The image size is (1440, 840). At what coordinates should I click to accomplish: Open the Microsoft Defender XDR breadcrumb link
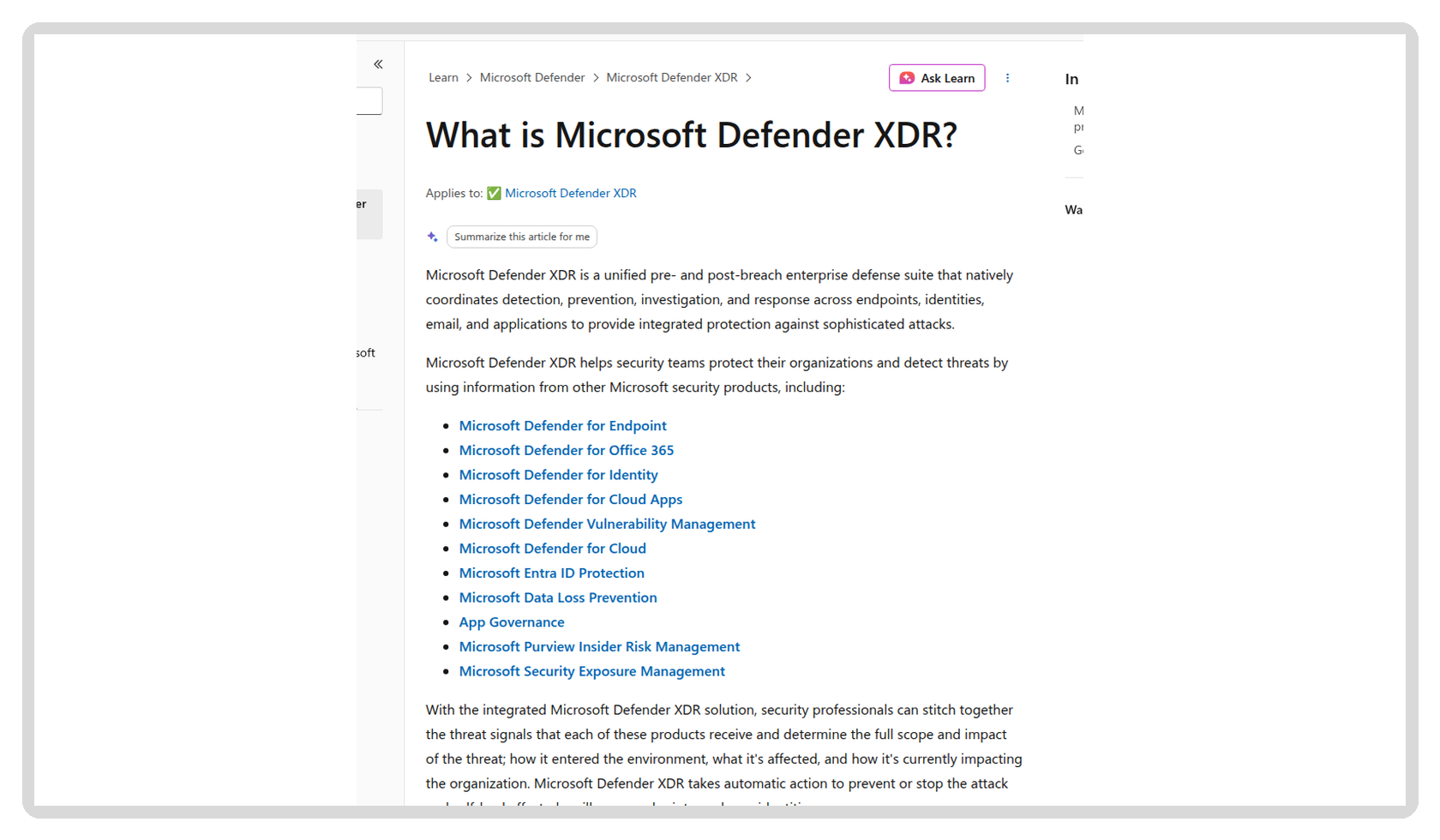(672, 78)
